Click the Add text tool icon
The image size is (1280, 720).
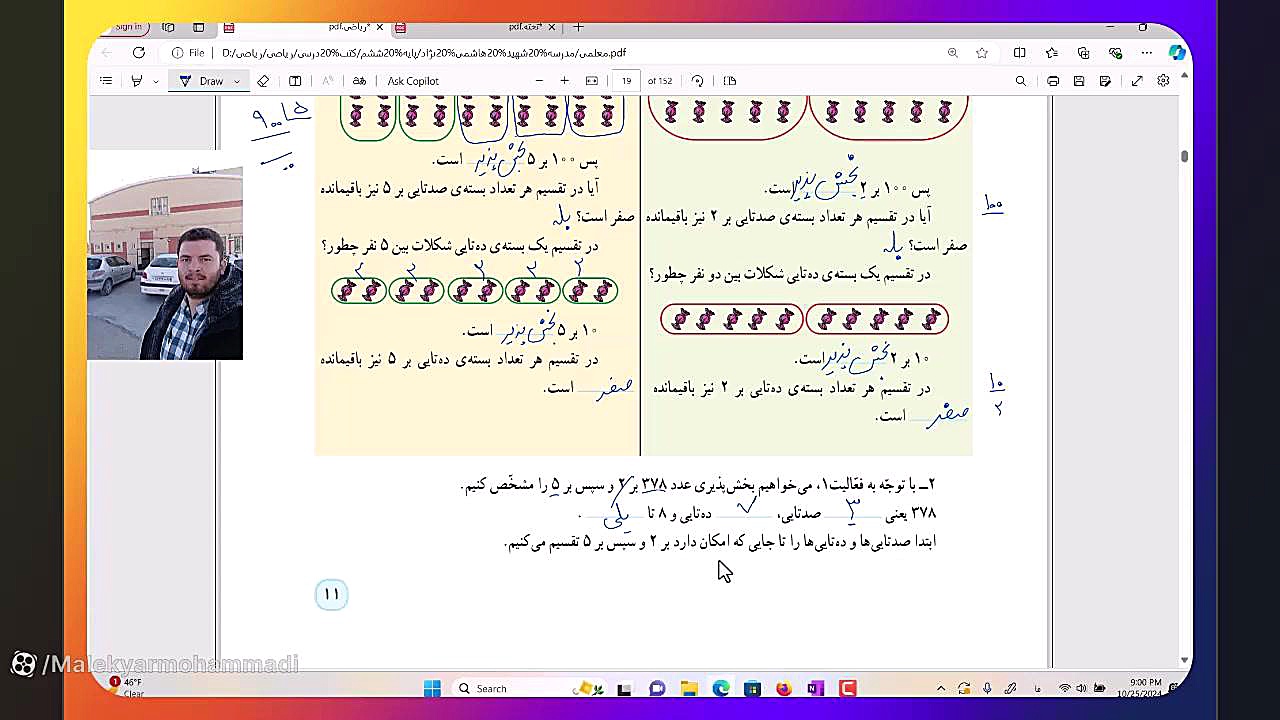[295, 81]
